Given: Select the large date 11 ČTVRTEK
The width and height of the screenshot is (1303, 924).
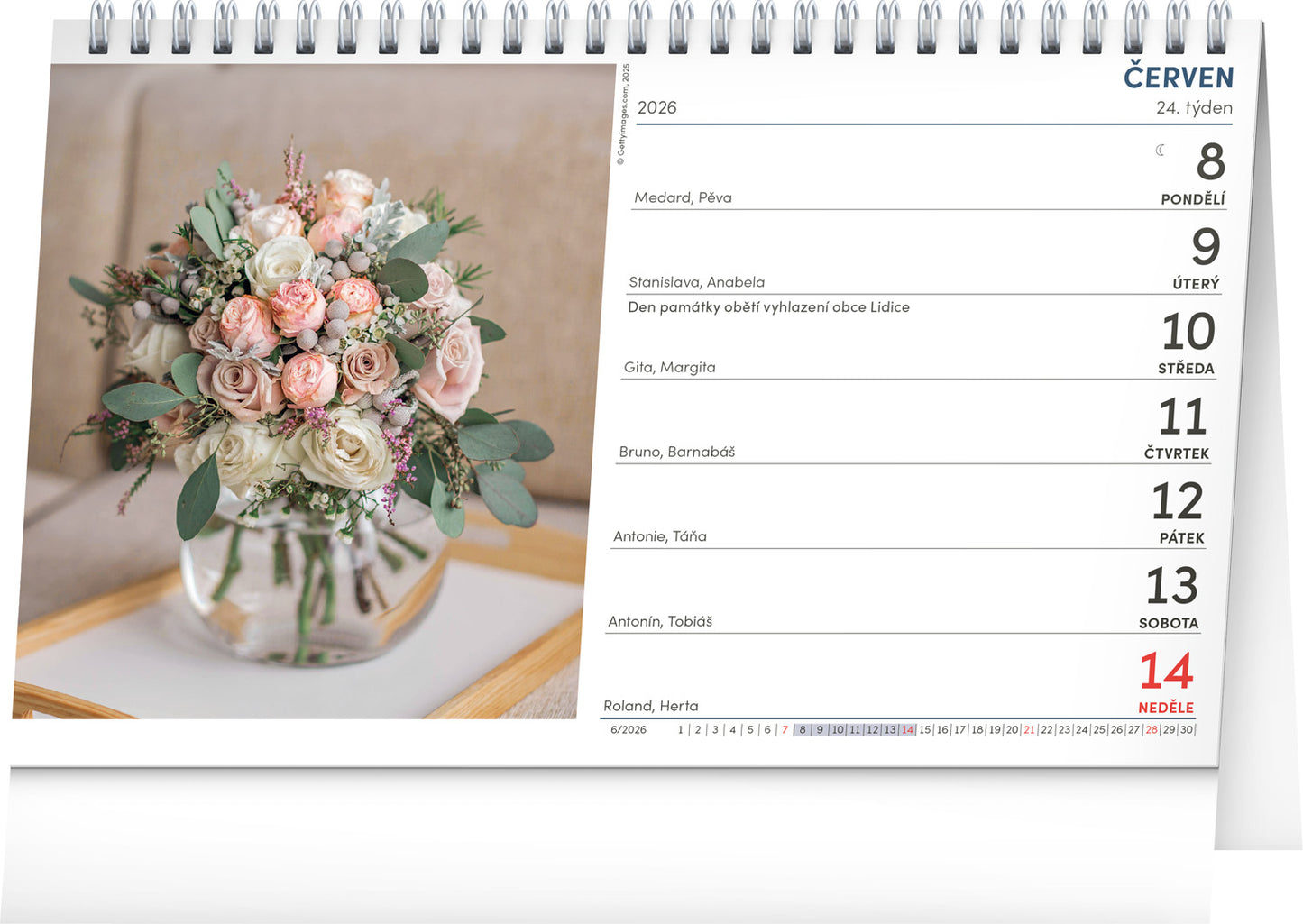Looking at the screenshot, I should 1181,416.
